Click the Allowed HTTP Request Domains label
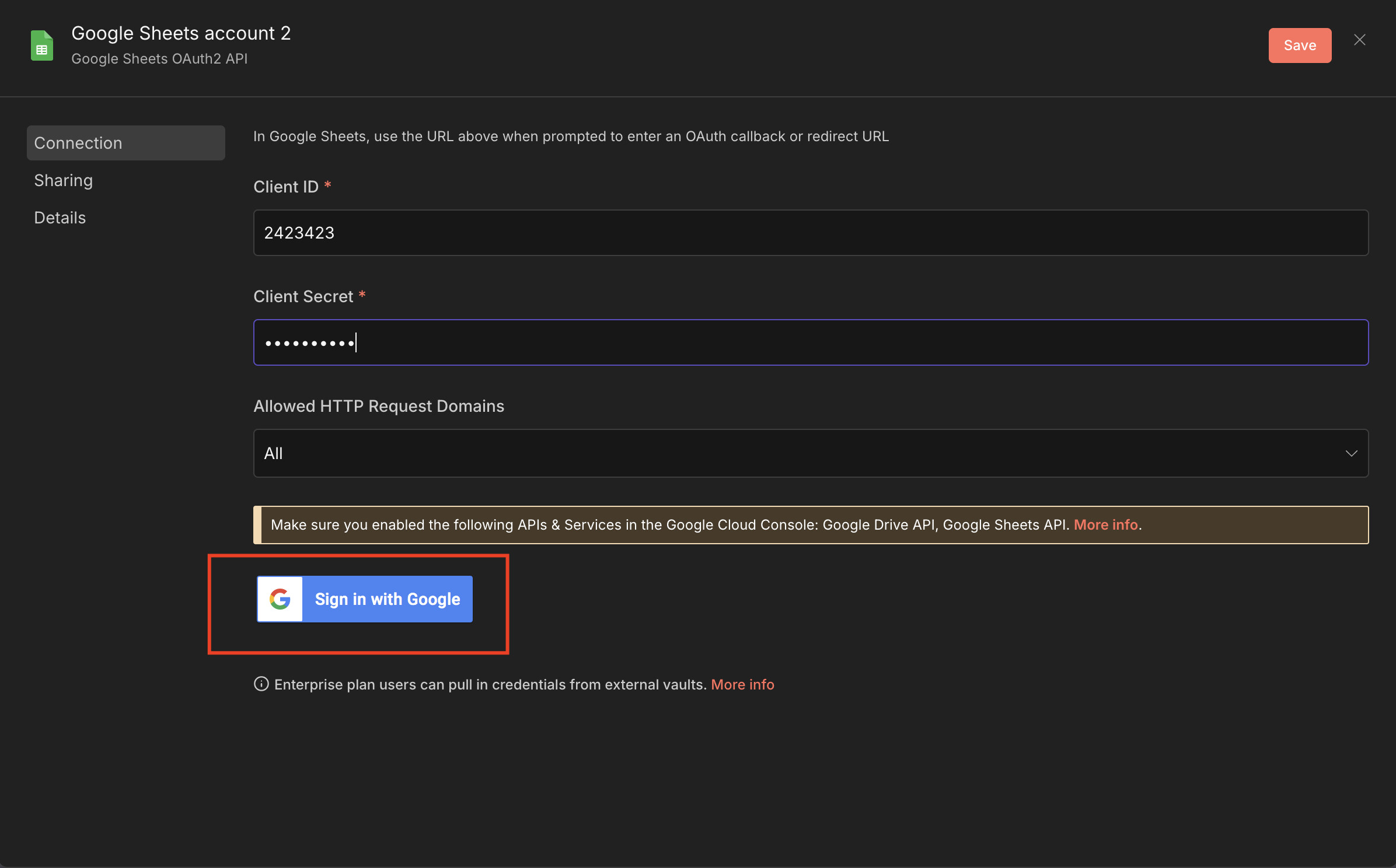This screenshot has height=868, width=1396. pyautogui.click(x=378, y=406)
